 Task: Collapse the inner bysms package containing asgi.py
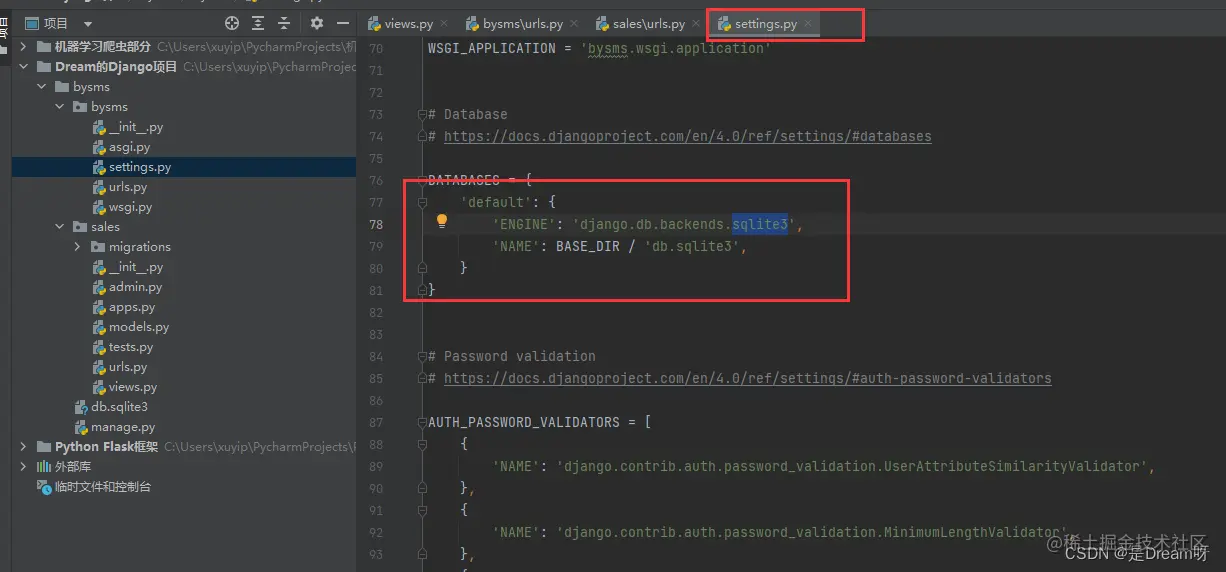click(x=60, y=107)
